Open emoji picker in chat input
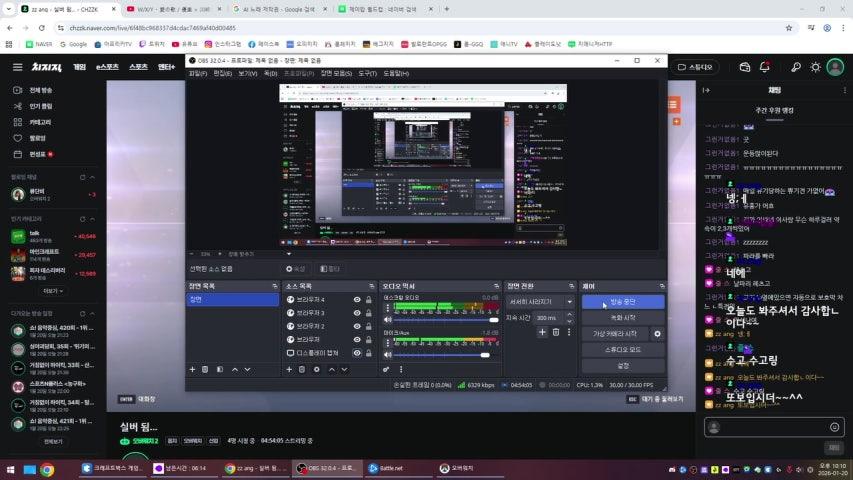Viewport: 853px width, 480px height. pyautogui.click(x=834, y=427)
